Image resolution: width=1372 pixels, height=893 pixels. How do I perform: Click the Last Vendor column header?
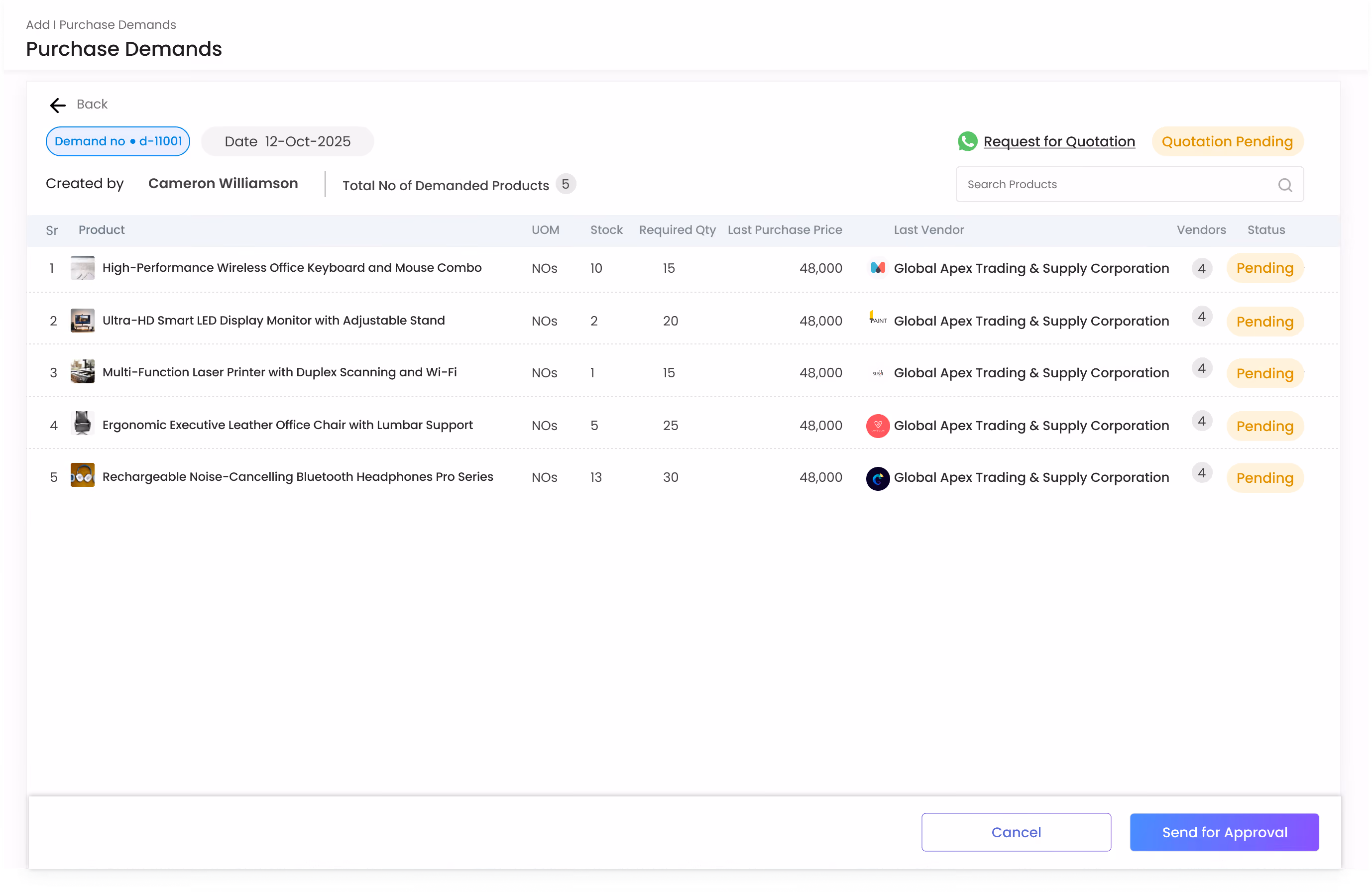928,230
